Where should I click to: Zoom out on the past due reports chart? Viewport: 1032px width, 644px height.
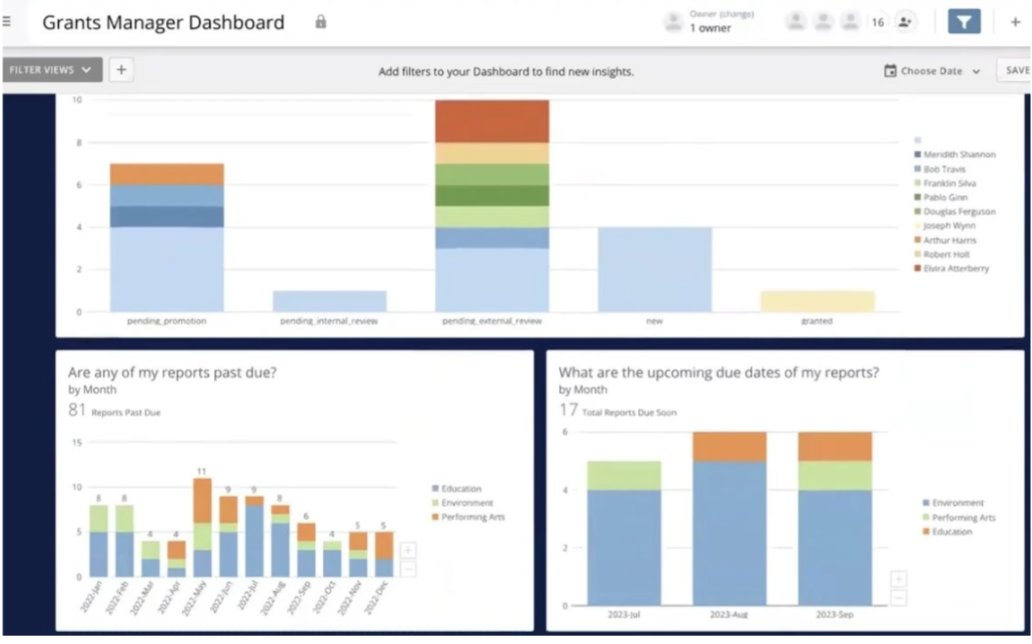click(408, 568)
